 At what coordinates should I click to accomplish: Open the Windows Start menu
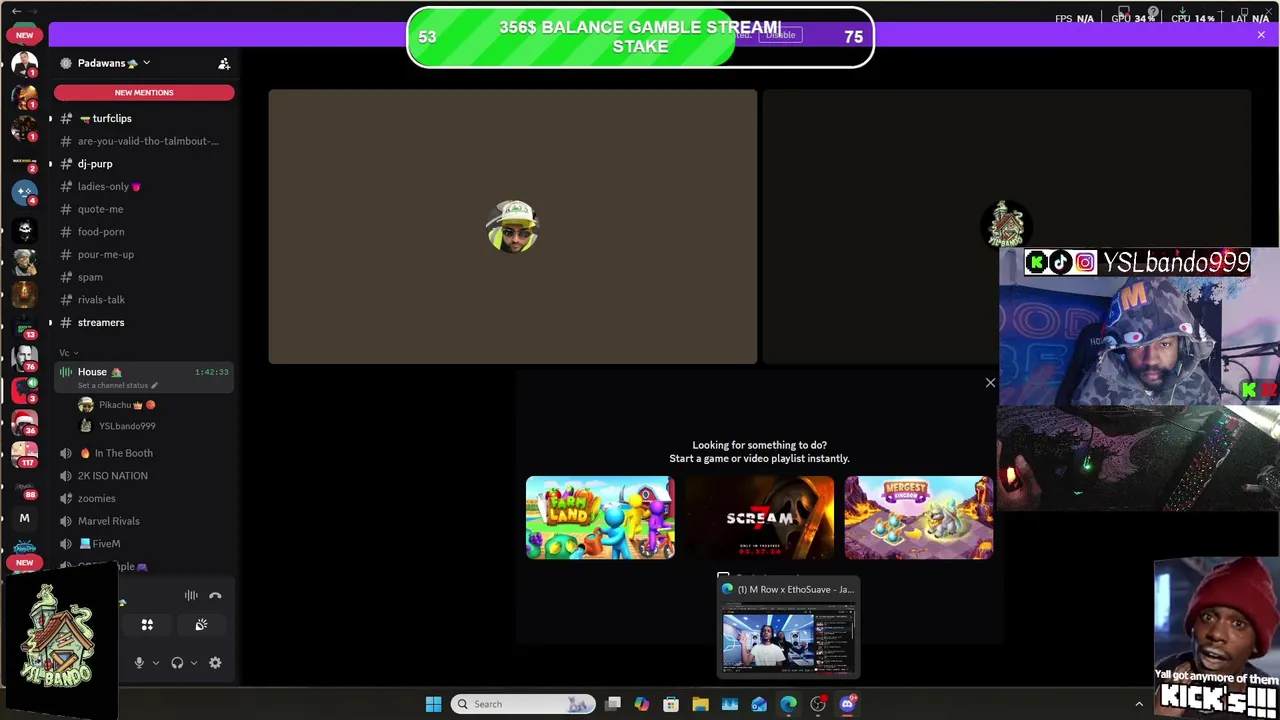click(433, 704)
